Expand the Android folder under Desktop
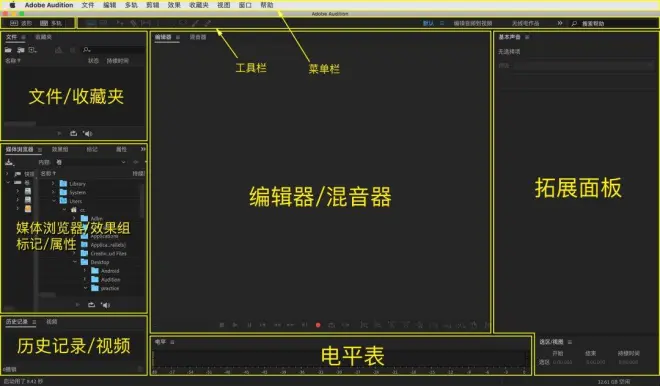The height and width of the screenshot is (386, 660). coord(85,271)
